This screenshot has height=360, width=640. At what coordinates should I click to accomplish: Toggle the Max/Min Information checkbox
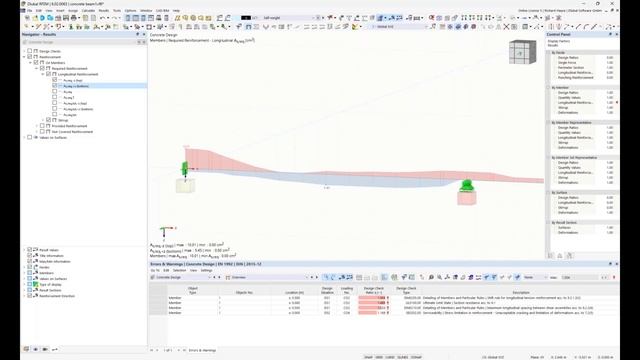30,261
